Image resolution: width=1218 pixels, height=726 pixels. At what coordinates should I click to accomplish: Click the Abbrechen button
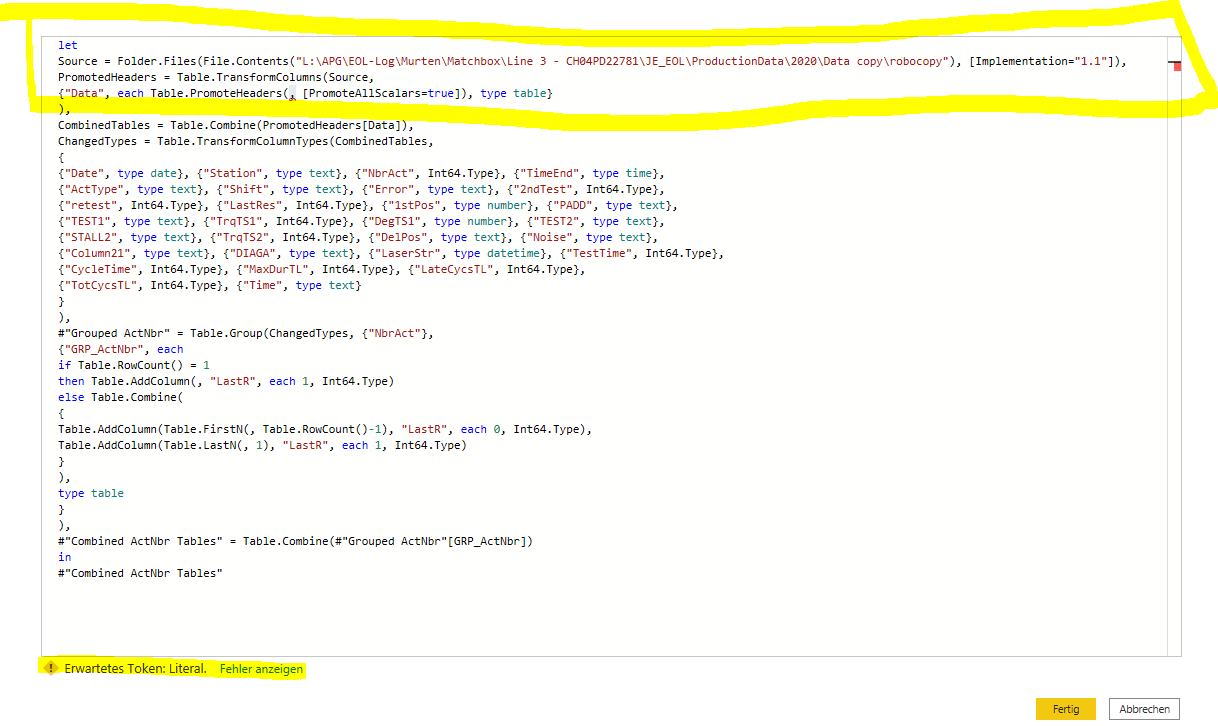[1145, 709]
